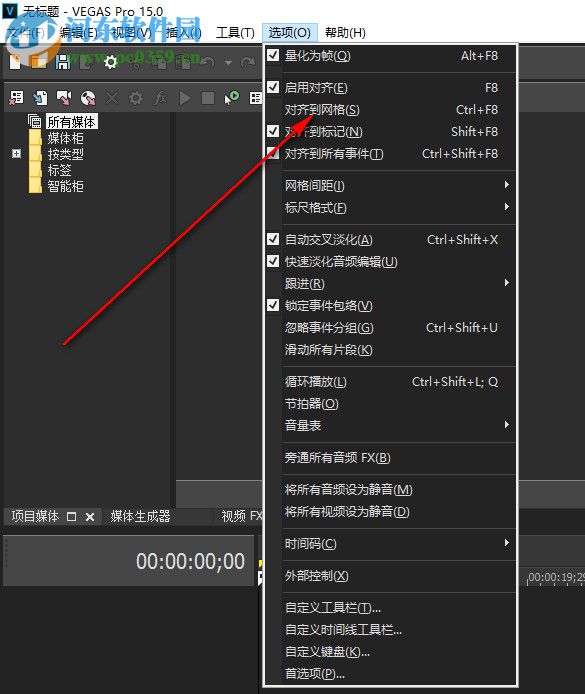
Task: Switch to 媒体生成器 tab
Action: 140,516
